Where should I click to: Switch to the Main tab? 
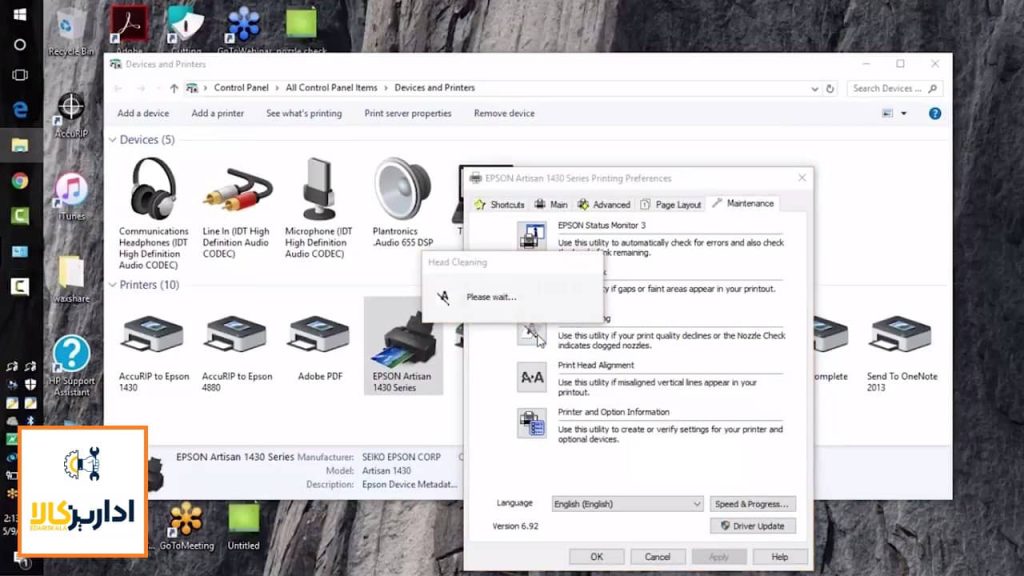point(551,204)
